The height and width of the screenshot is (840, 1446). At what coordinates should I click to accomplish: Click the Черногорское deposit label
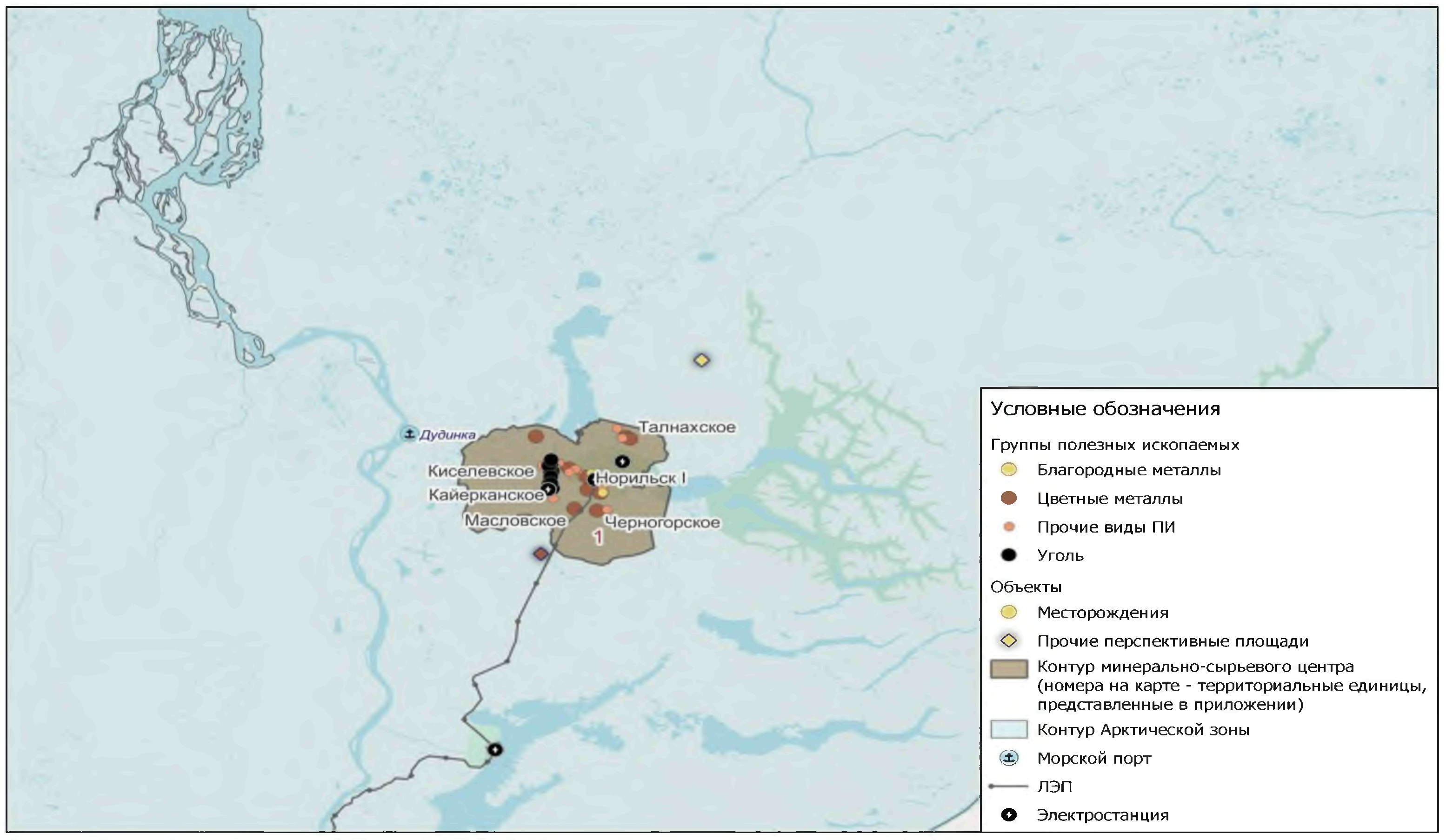click(x=662, y=523)
